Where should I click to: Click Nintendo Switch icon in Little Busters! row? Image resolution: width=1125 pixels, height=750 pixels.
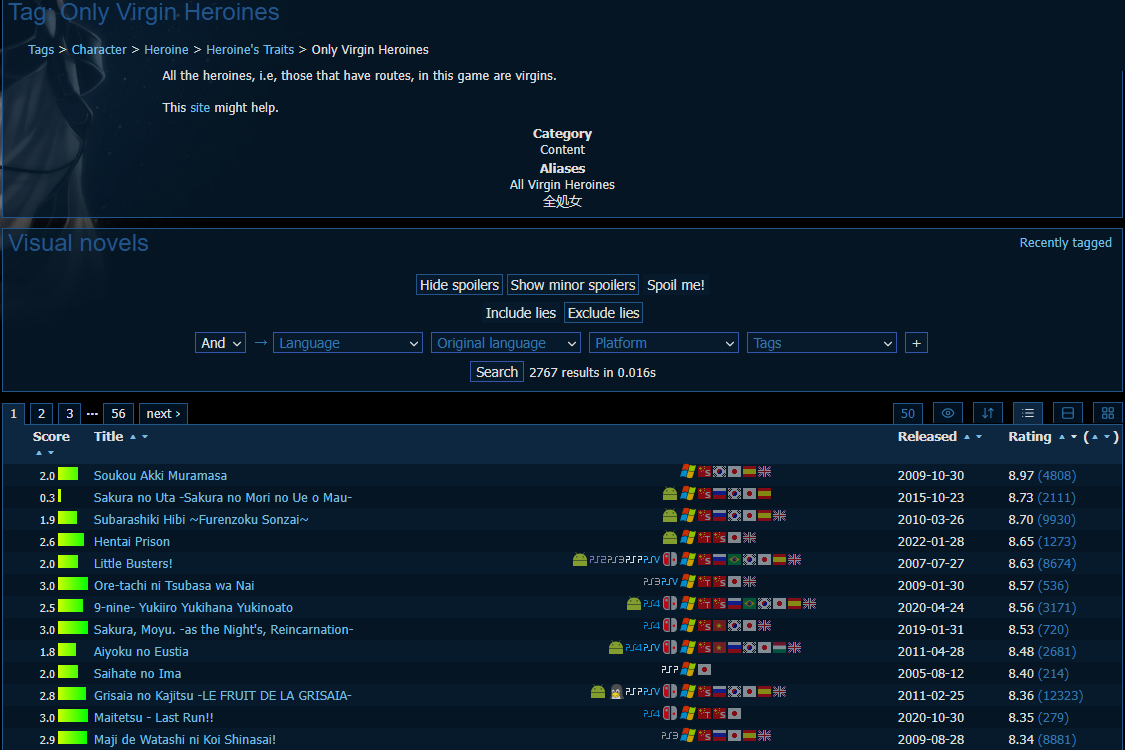tap(669, 559)
